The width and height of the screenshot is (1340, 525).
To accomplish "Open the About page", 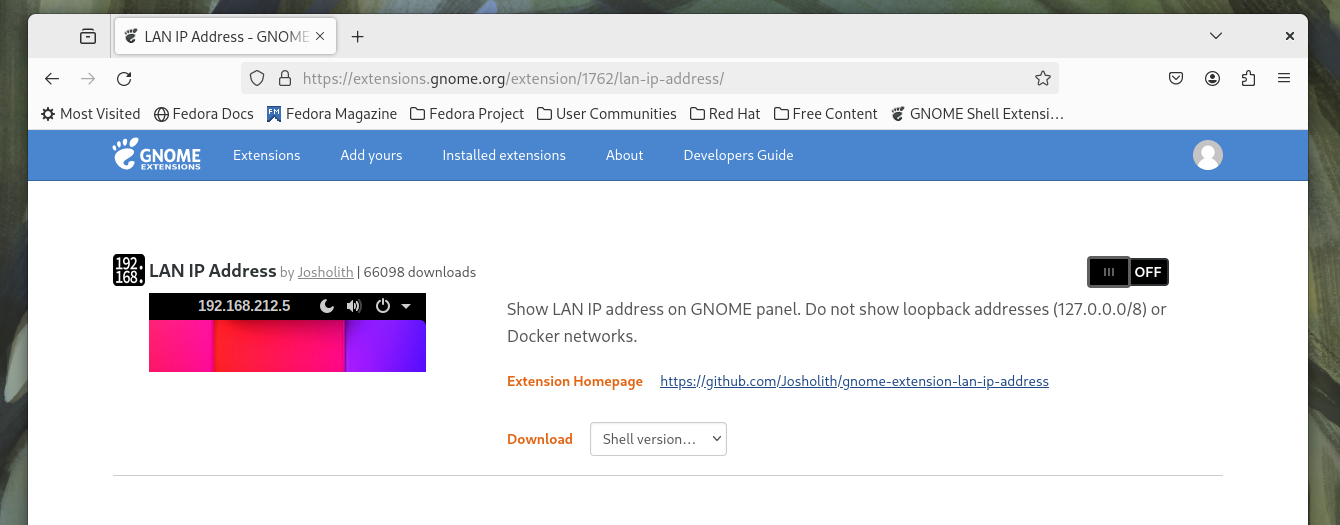I will tap(624, 155).
